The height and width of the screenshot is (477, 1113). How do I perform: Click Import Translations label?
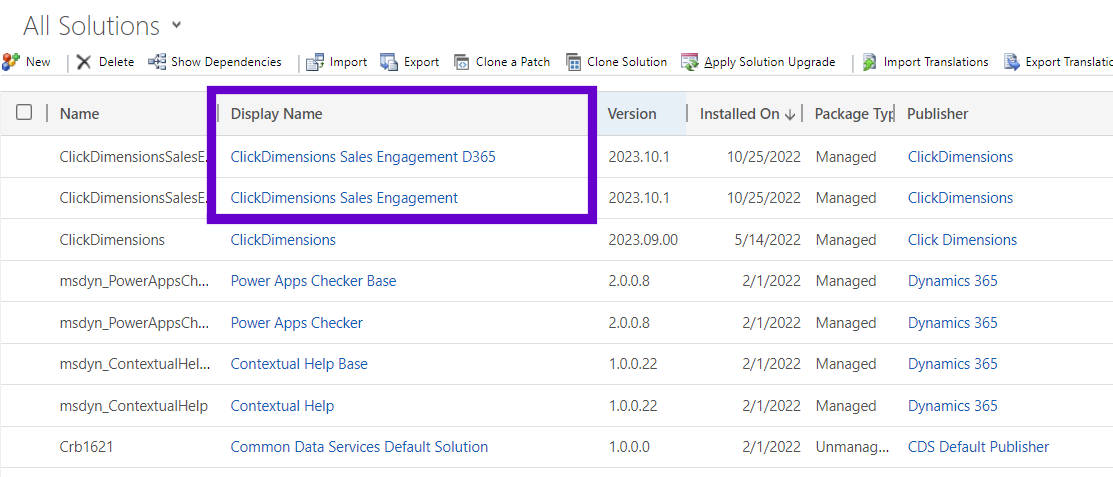click(936, 62)
